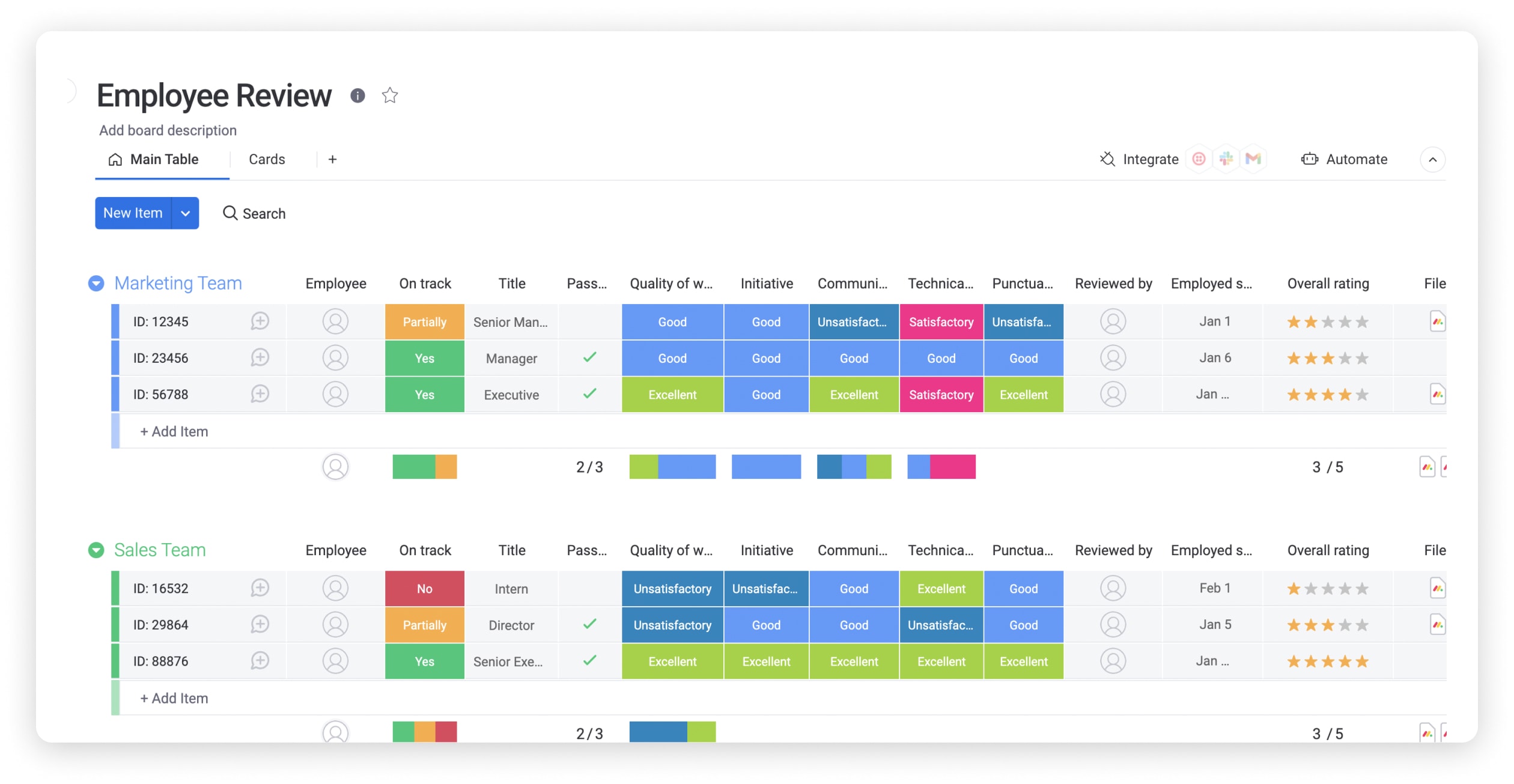Open file attachment in ID: 16532 row

pos(1437,588)
